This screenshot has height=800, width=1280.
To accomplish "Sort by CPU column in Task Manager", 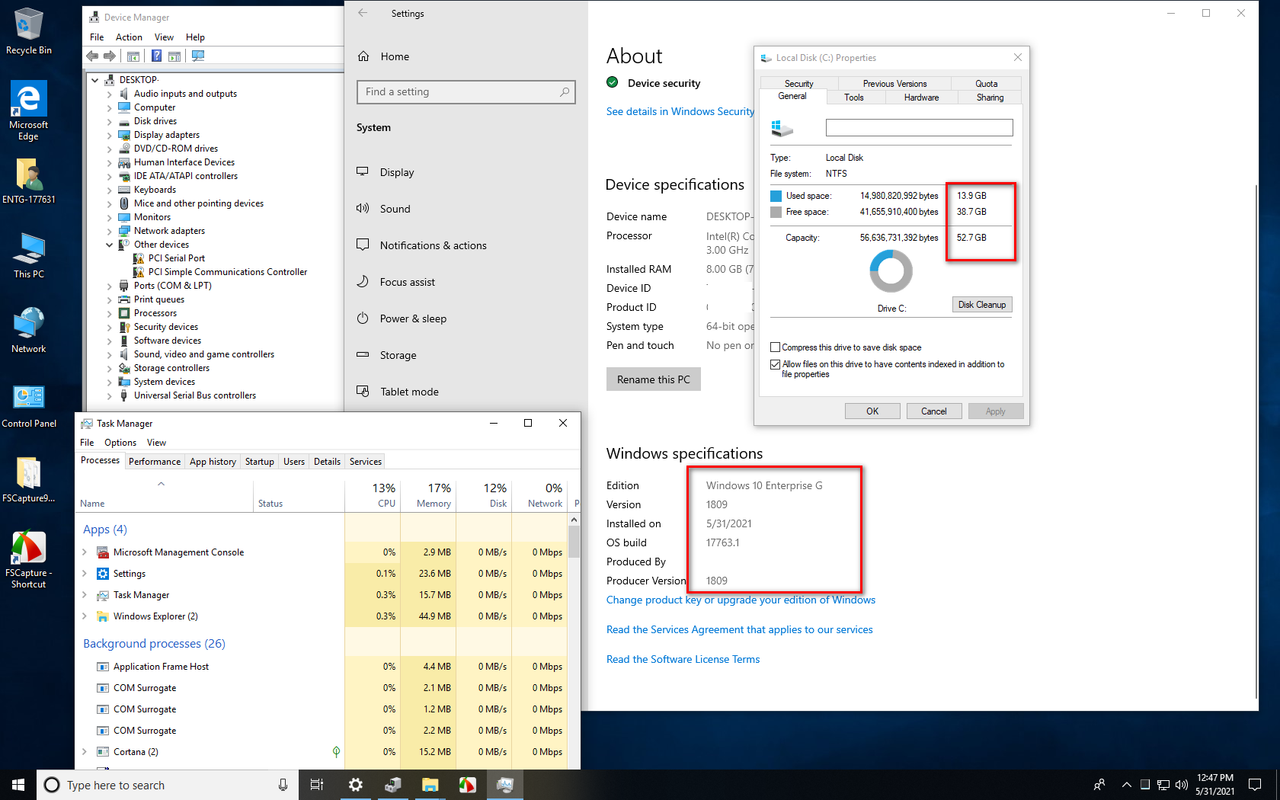I will tap(371, 494).
